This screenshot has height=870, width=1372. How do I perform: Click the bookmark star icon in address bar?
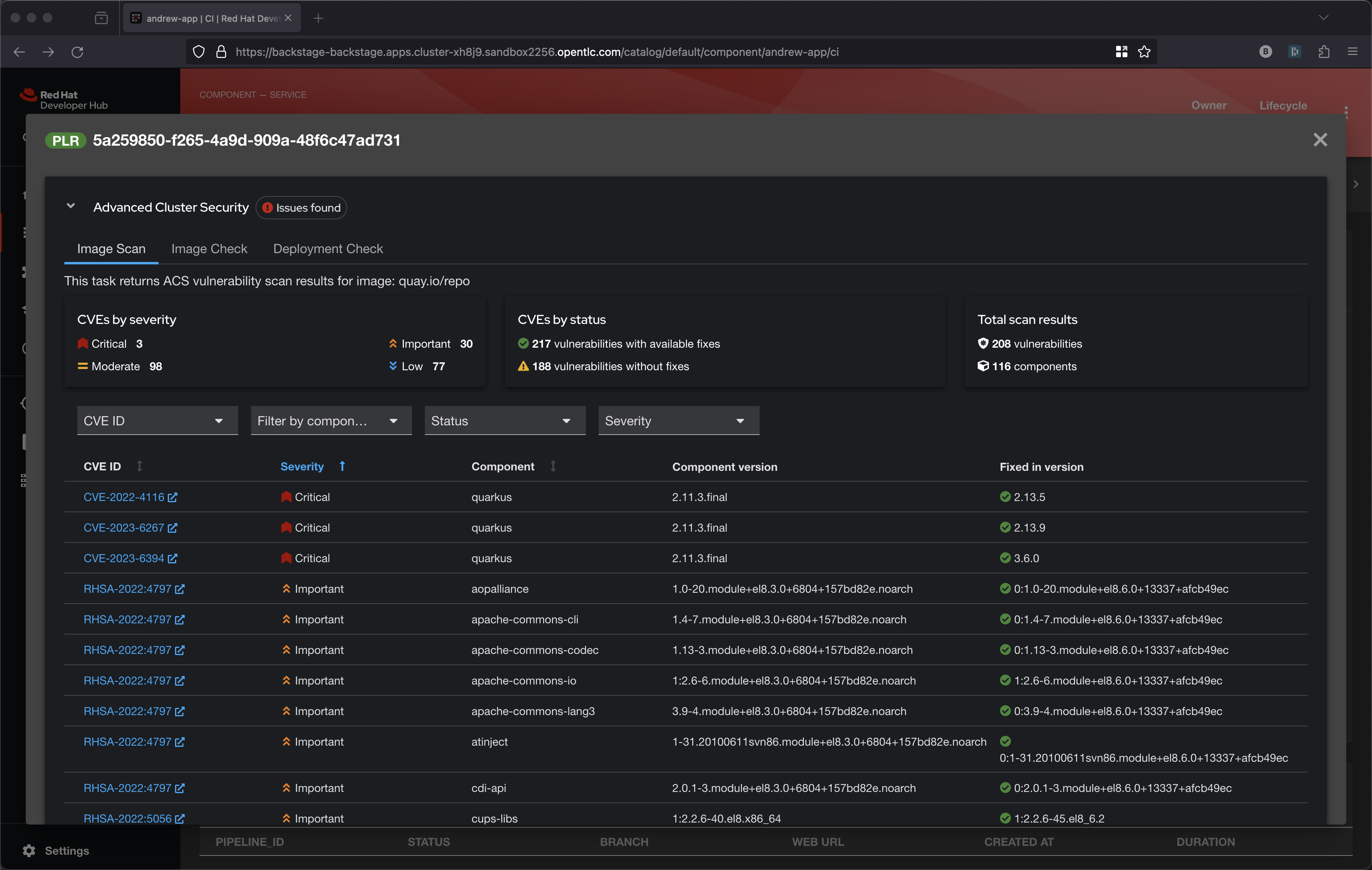tap(1144, 52)
